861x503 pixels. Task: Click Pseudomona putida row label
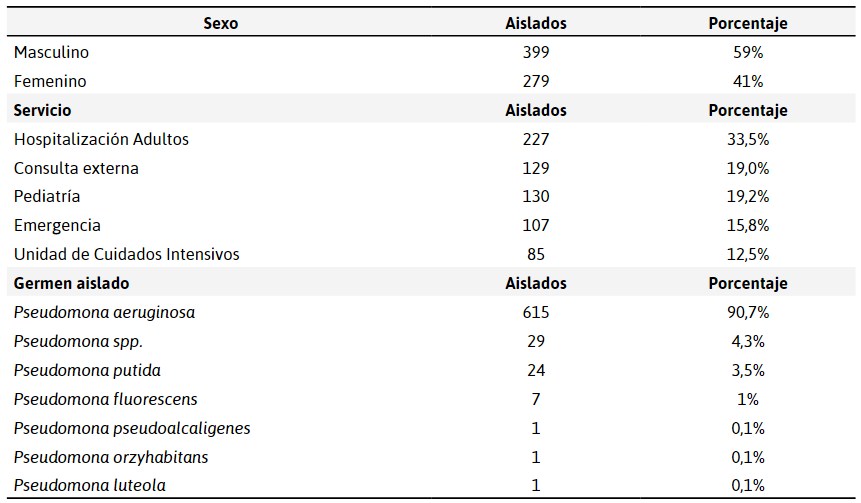(x=87, y=371)
